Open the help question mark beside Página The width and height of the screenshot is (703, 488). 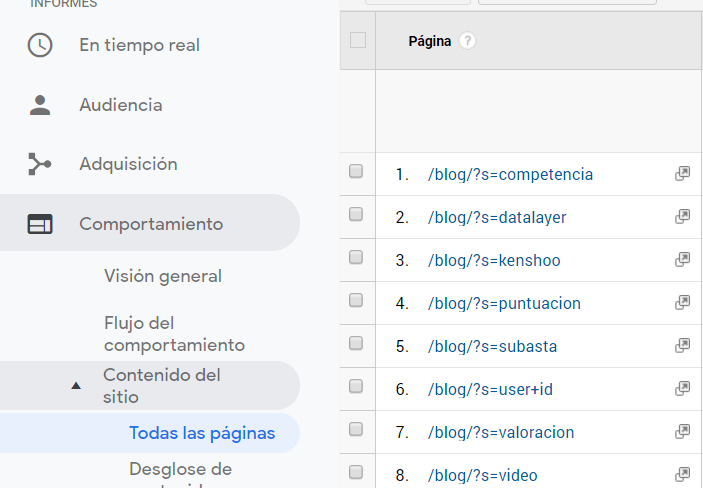[467, 41]
